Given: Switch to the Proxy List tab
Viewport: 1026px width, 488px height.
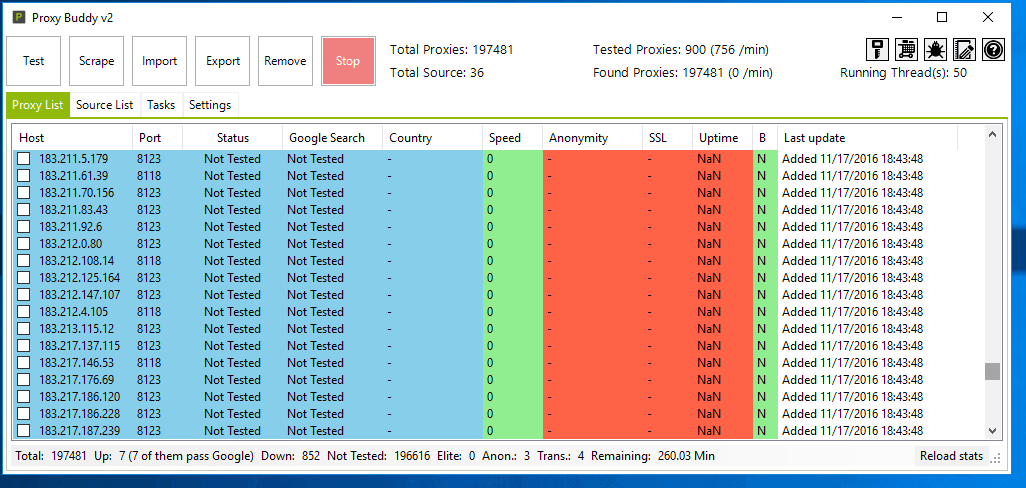Looking at the screenshot, I should 38,105.
